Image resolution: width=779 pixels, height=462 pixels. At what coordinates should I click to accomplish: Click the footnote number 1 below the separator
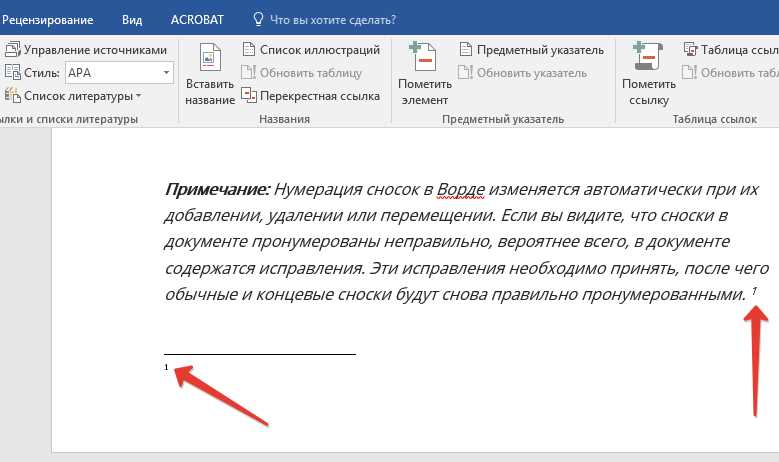tap(166, 367)
